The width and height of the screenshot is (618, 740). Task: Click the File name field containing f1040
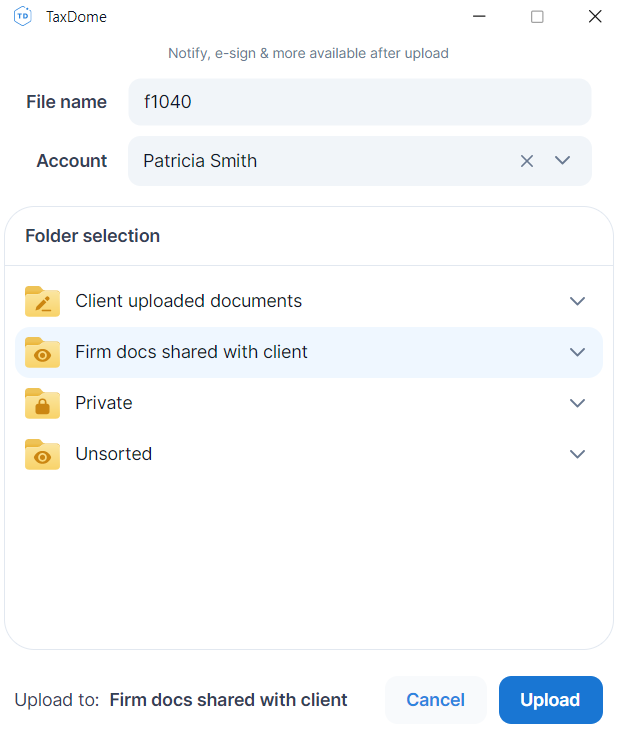click(x=359, y=102)
